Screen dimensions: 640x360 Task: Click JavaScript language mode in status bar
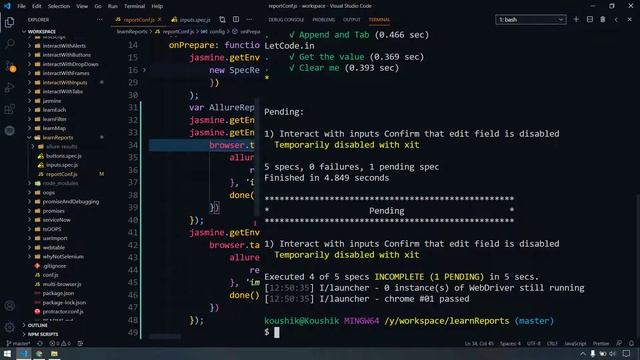(x=575, y=343)
